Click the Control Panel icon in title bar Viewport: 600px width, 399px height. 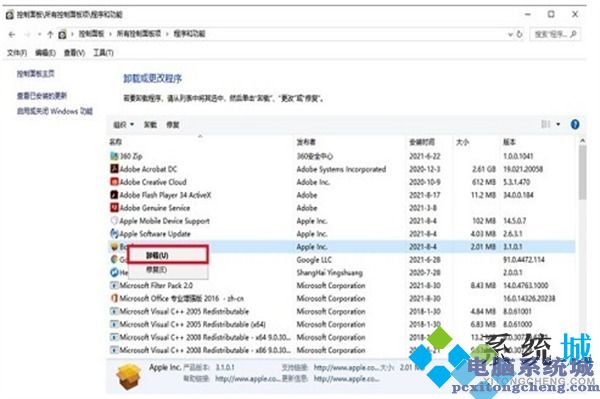point(10,15)
